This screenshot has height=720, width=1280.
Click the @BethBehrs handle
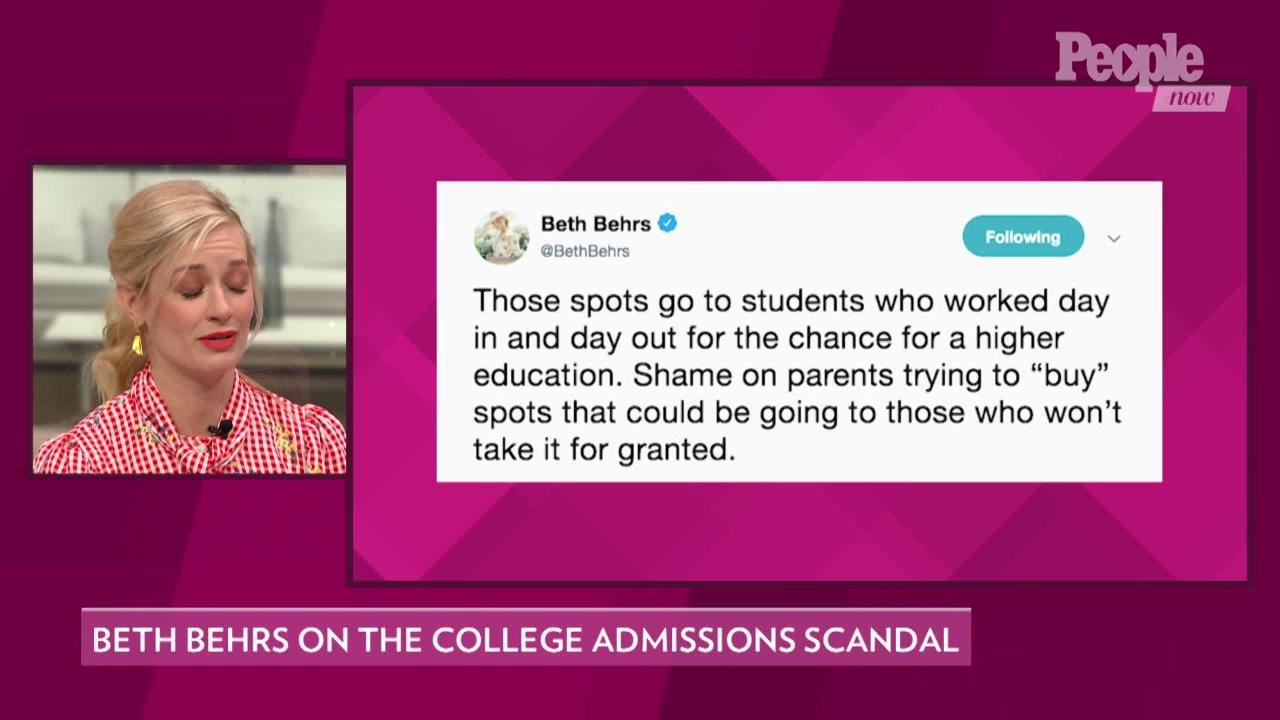pos(585,251)
